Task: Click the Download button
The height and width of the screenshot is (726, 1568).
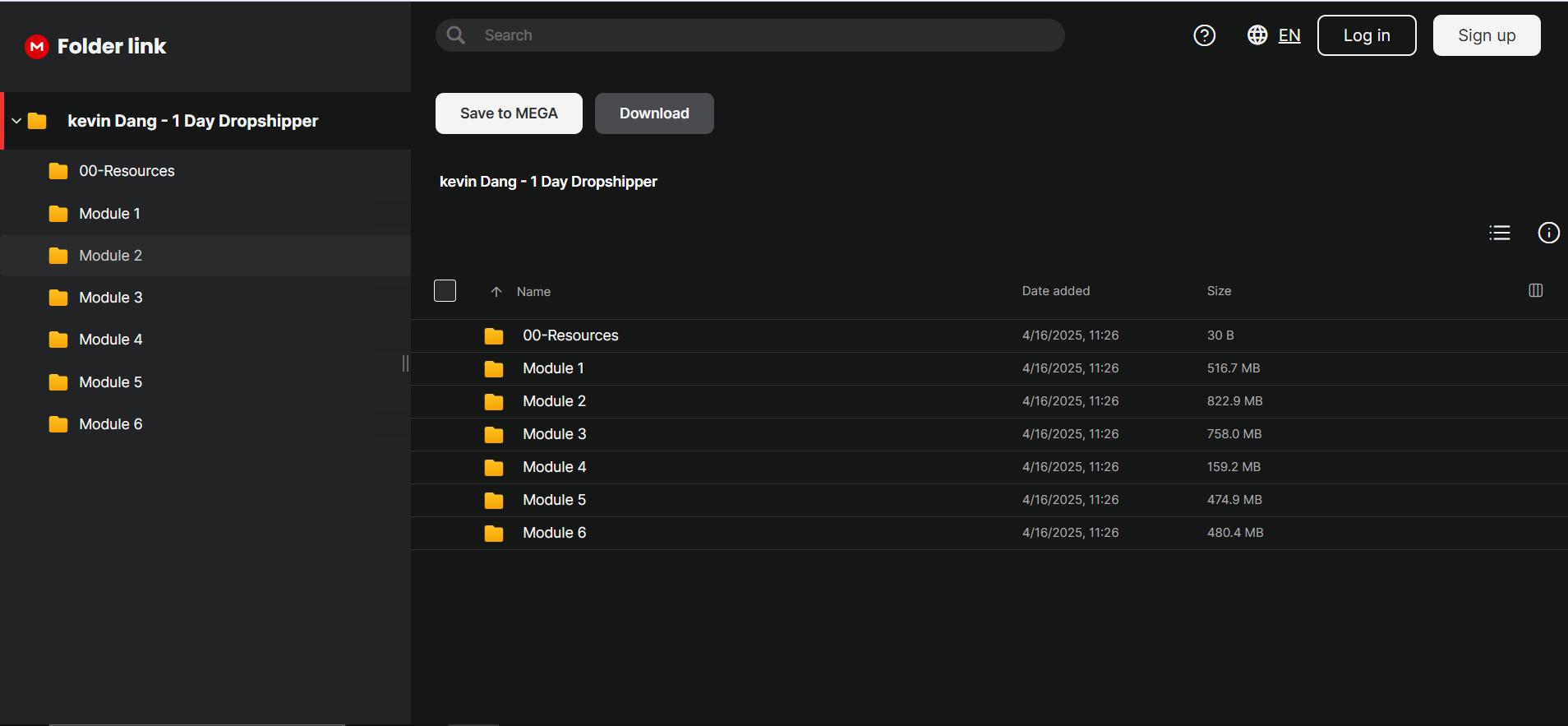Action: 654,113
